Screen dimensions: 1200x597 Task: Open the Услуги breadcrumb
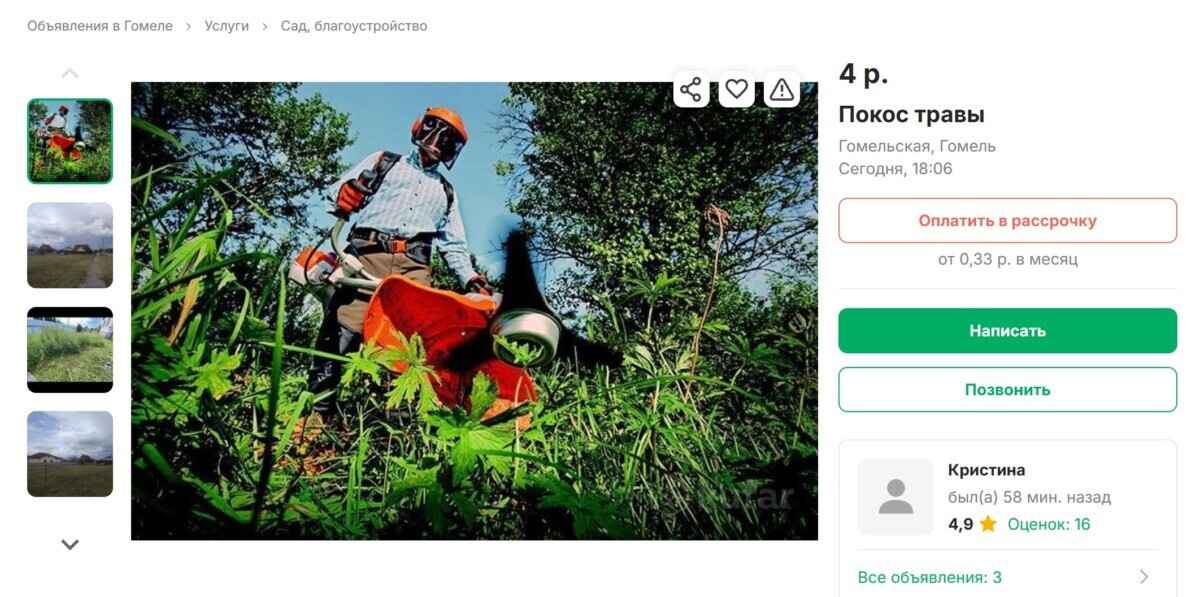(x=227, y=26)
